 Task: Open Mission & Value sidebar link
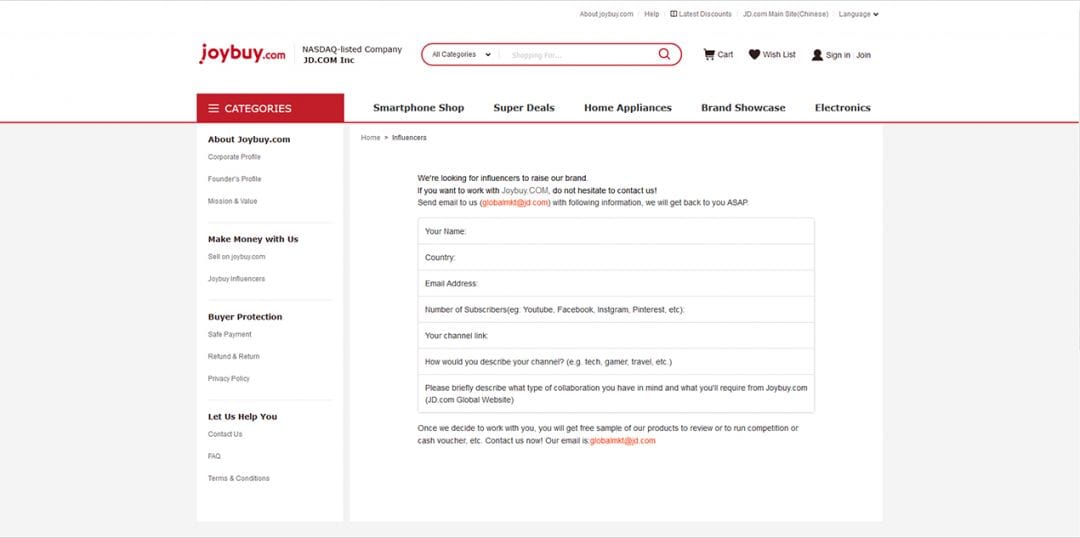coord(232,201)
